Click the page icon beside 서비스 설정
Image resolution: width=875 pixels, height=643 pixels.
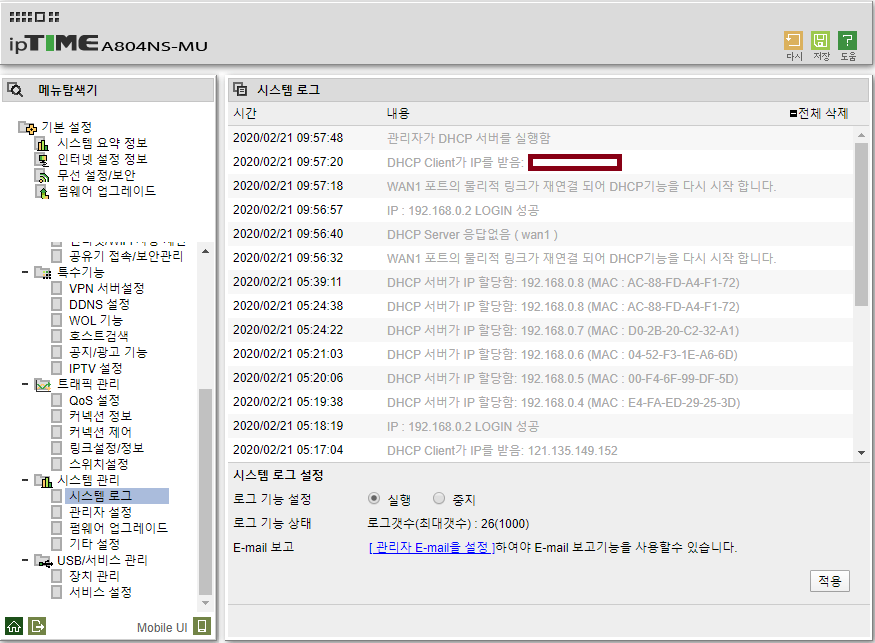point(56,592)
